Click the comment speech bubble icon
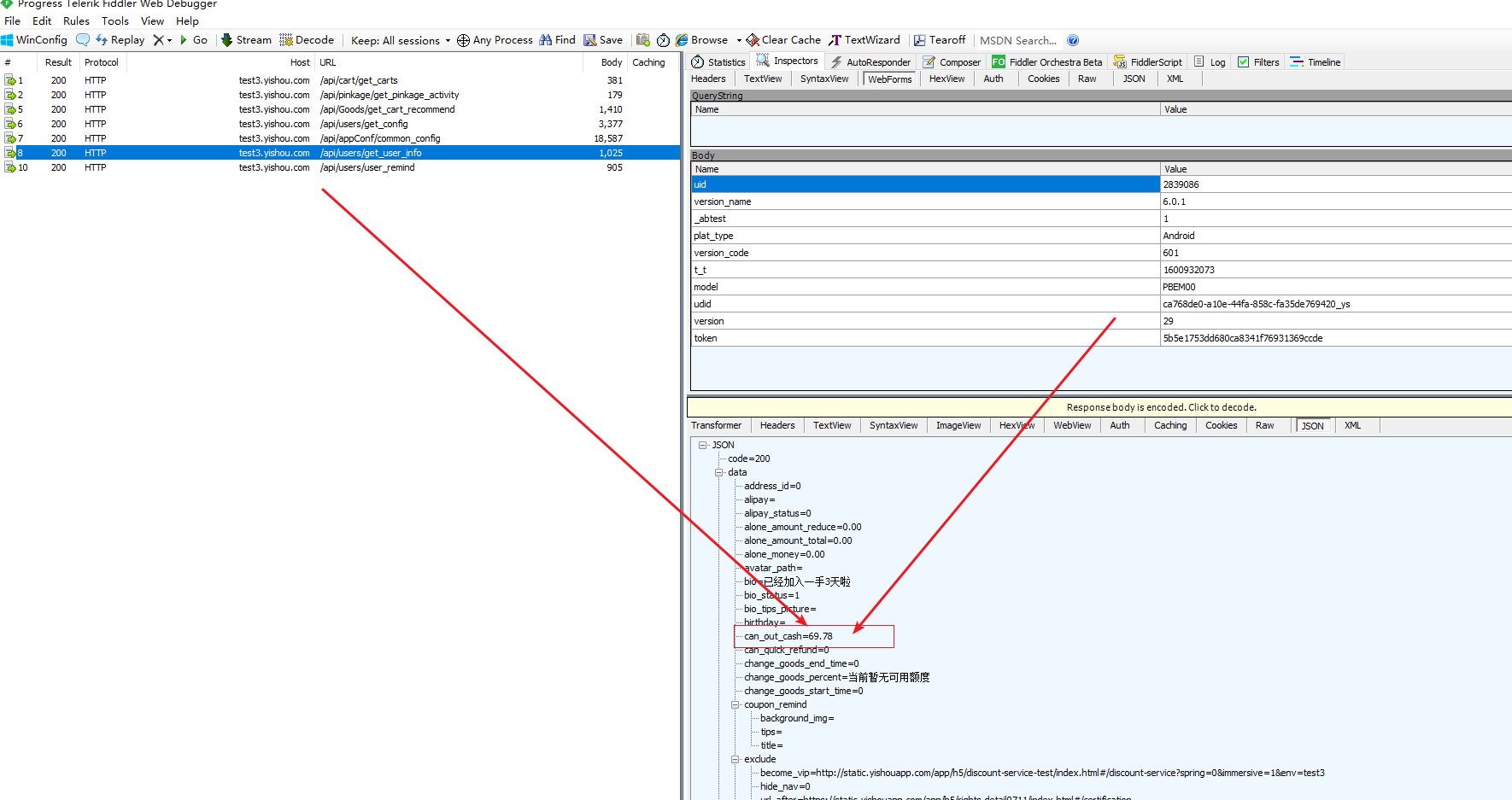 83,40
